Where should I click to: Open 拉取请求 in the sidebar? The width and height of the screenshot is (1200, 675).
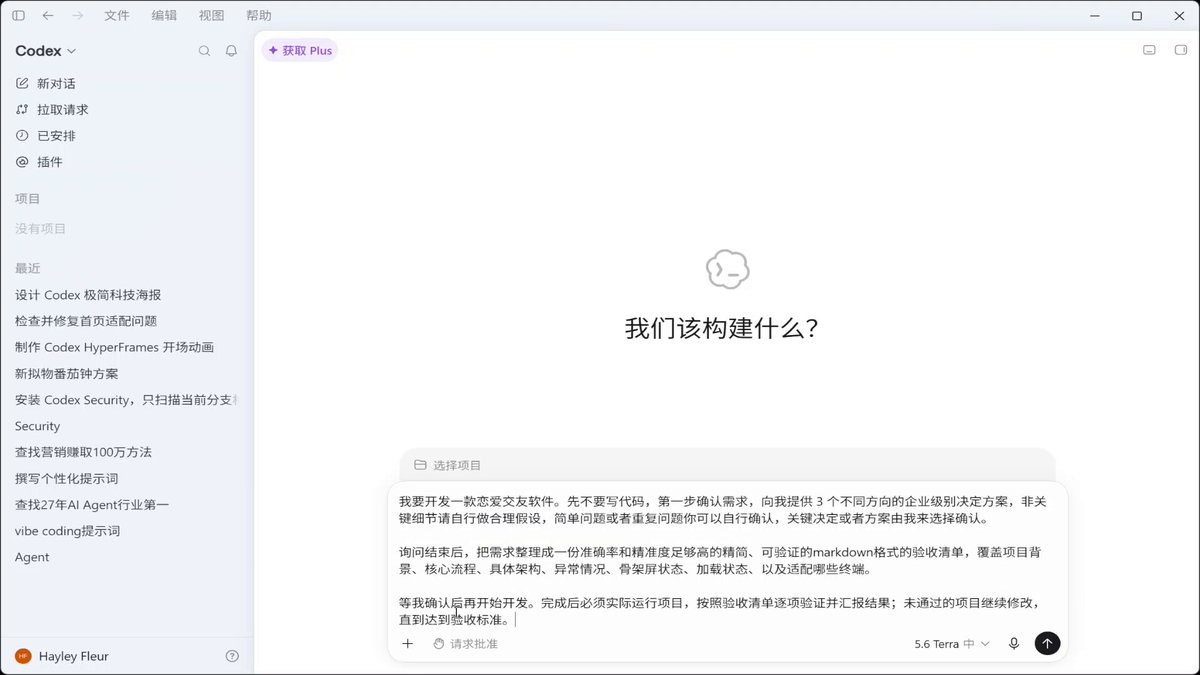[52, 110]
